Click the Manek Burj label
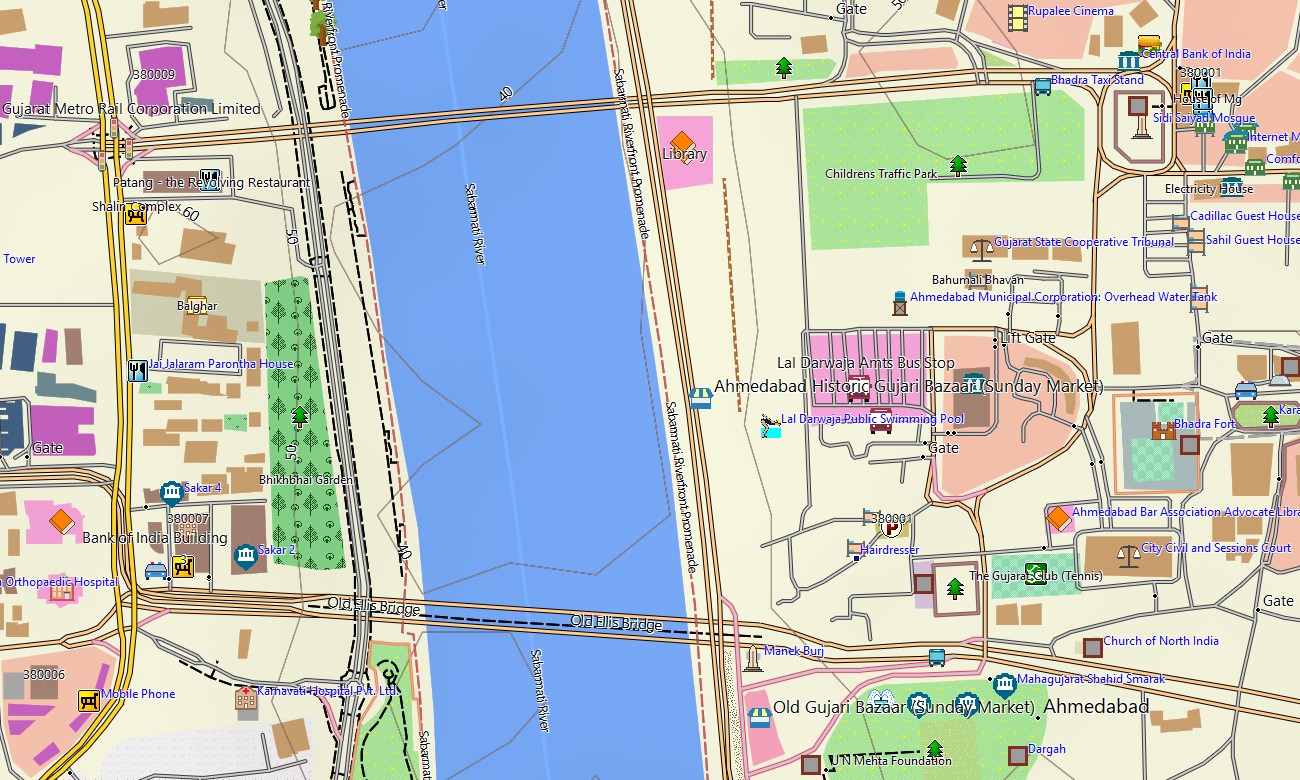 tap(794, 652)
